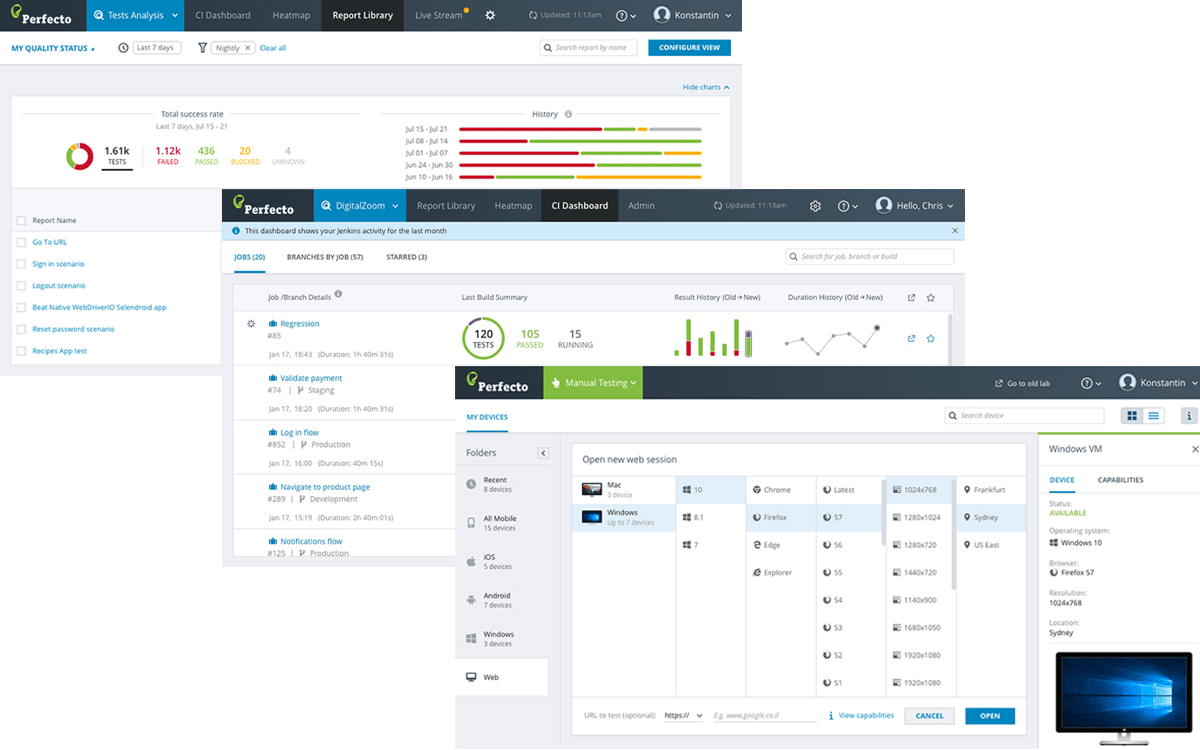Collapse the Folders sidebar

(x=544, y=453)
